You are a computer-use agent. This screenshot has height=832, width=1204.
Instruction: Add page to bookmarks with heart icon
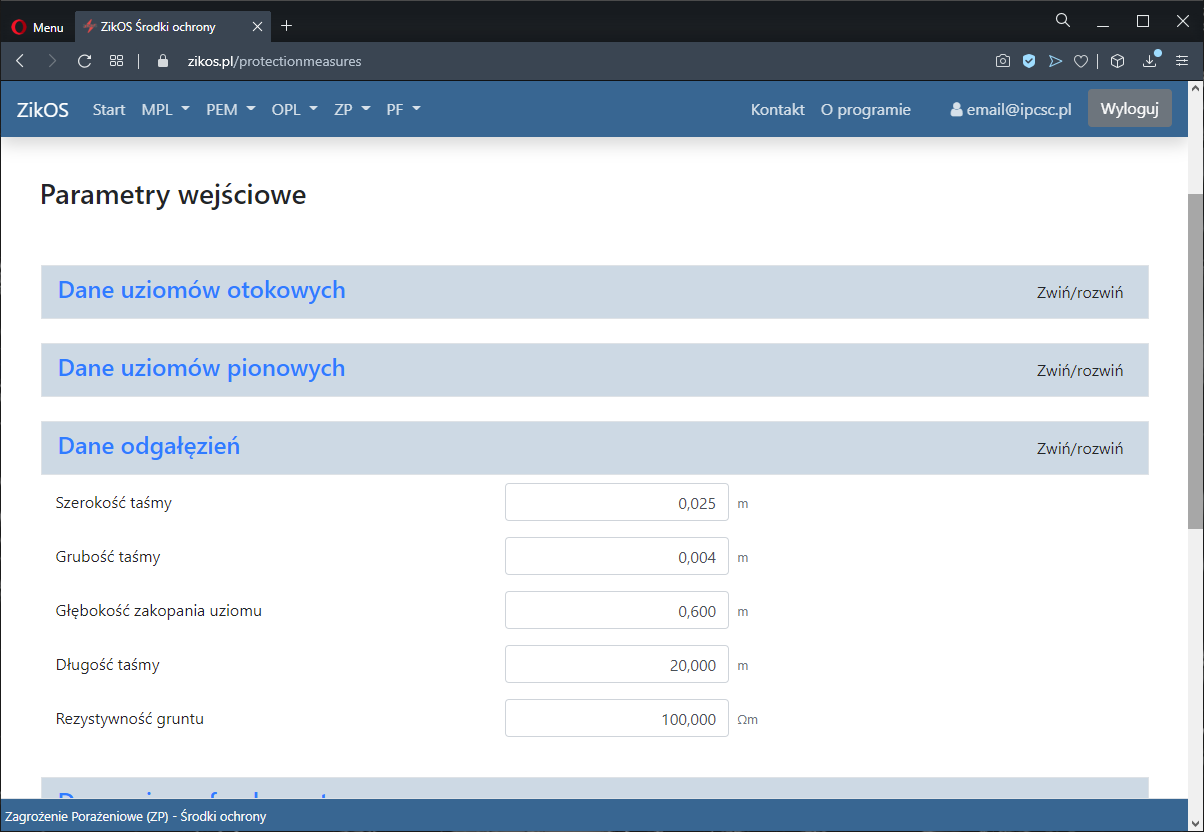point(1080,61)
